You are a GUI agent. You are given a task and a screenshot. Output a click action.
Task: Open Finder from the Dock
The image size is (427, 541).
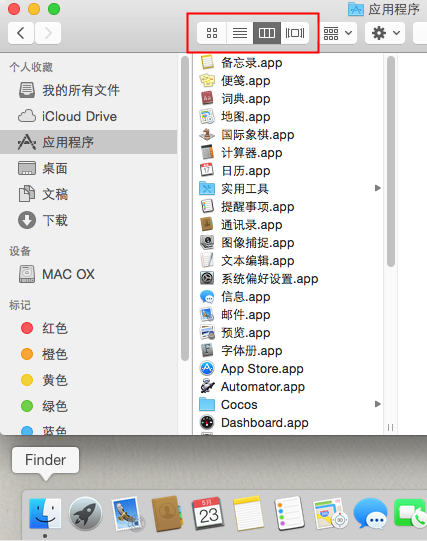pyautogui.click(x=45, y=514)
